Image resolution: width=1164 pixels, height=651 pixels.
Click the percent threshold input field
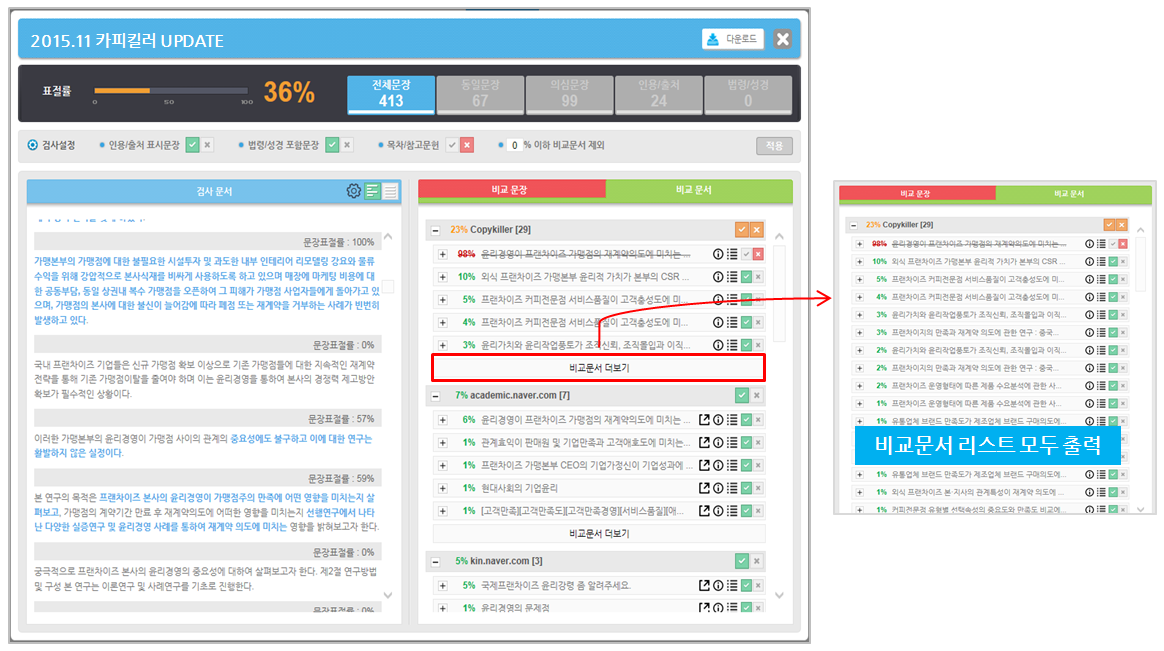[514, 145]
